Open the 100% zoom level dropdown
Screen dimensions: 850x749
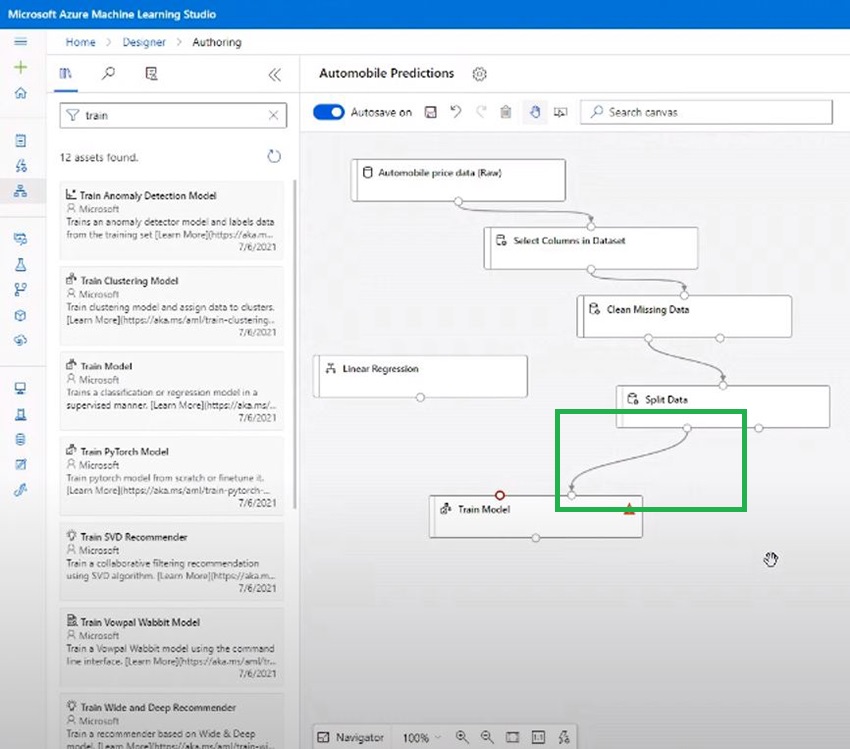[421, 738]
